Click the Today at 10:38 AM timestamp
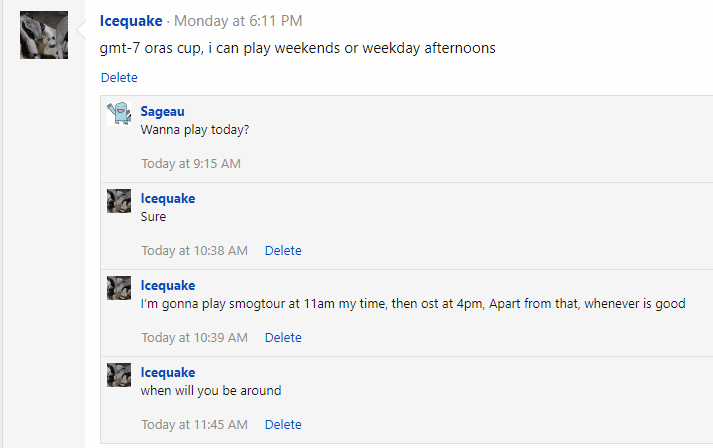 pyautogui.click(x=194, y=250)
